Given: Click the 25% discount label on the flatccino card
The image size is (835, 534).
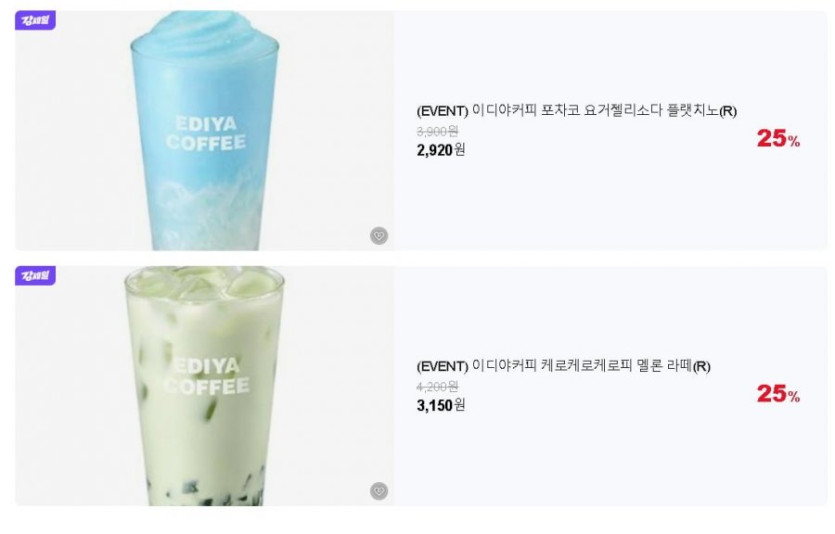Looking at the screenshot, I should pyautogui.click(x=778, y=138).
